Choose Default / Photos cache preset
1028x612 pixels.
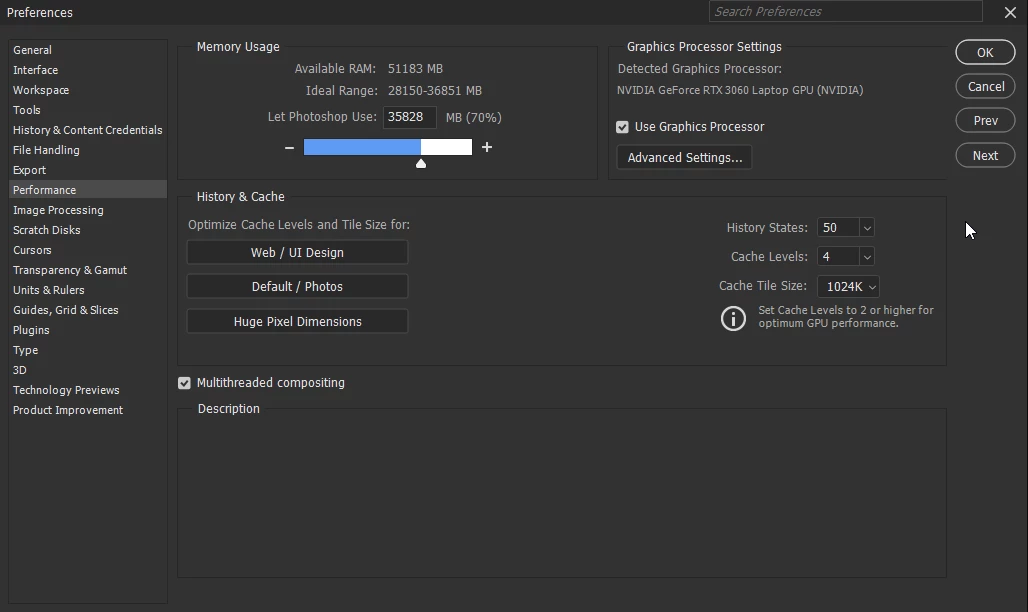click(x=297, y=287)
